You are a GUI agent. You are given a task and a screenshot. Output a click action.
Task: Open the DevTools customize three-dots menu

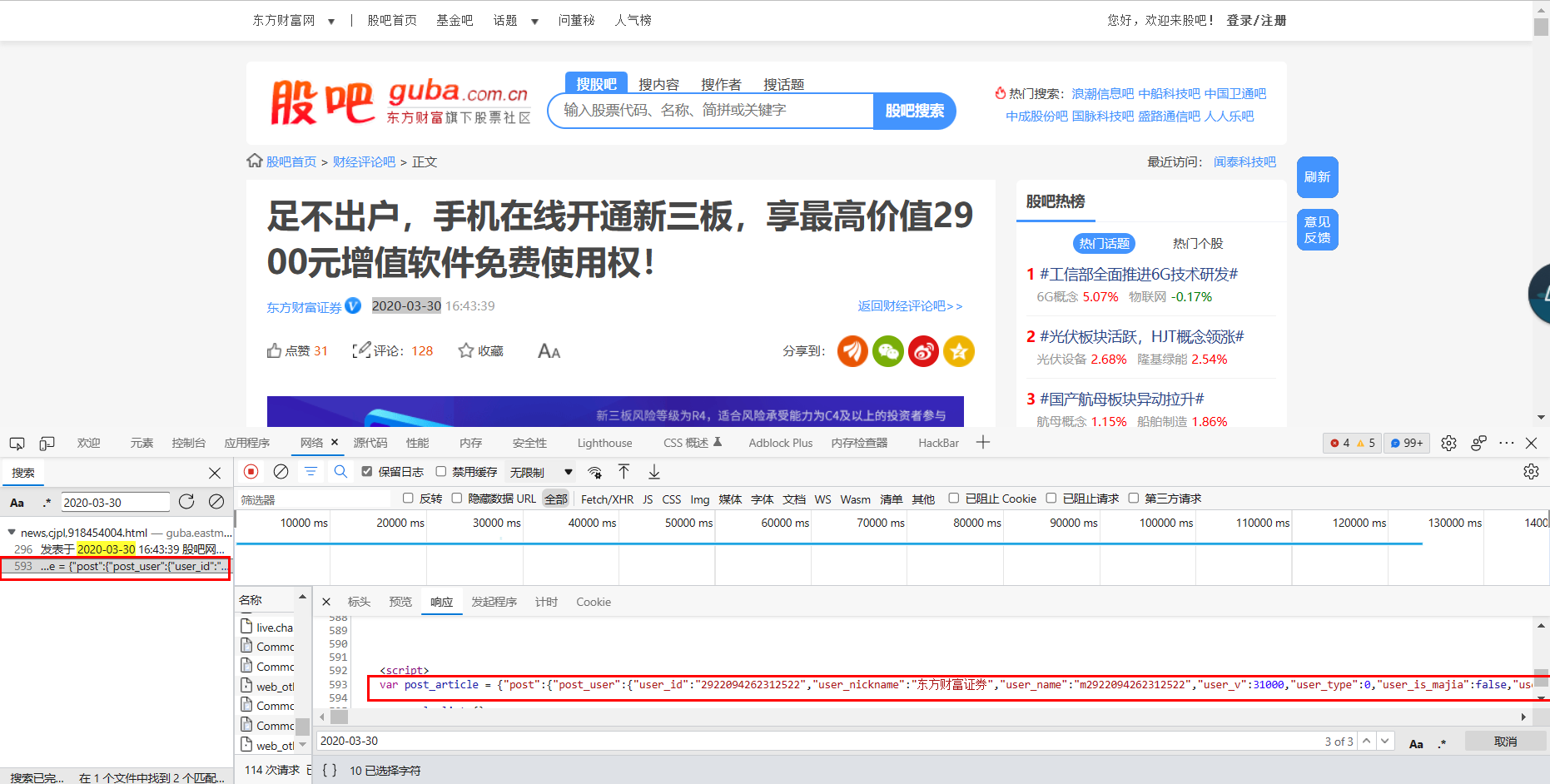(x=1506, y=443)
